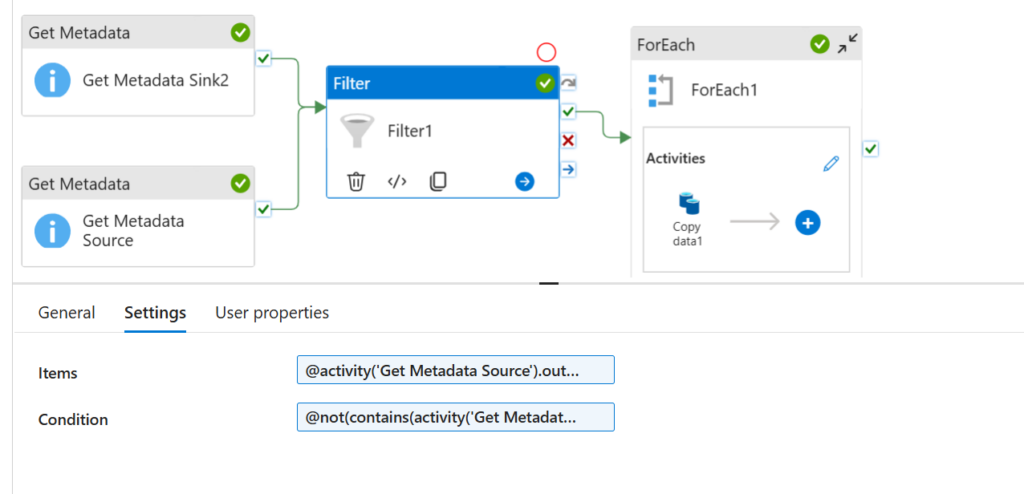
Task: Click the funnel icon of Filter1
Action: coord(357,130)
